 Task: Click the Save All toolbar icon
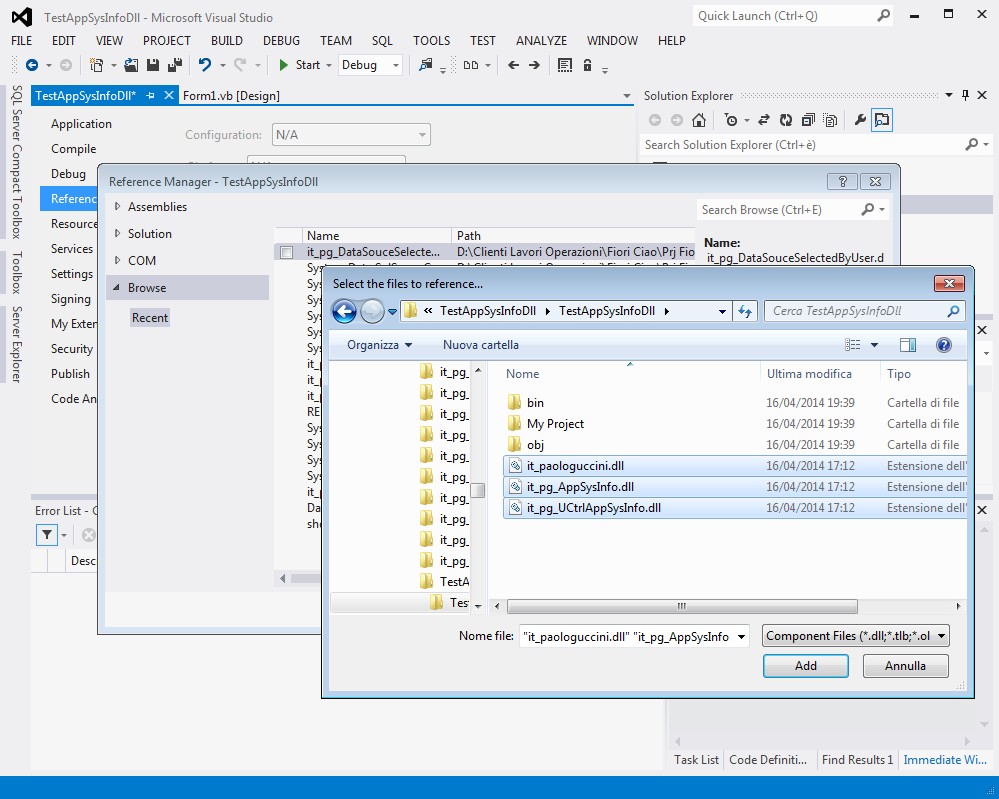[x=175, y=65]
